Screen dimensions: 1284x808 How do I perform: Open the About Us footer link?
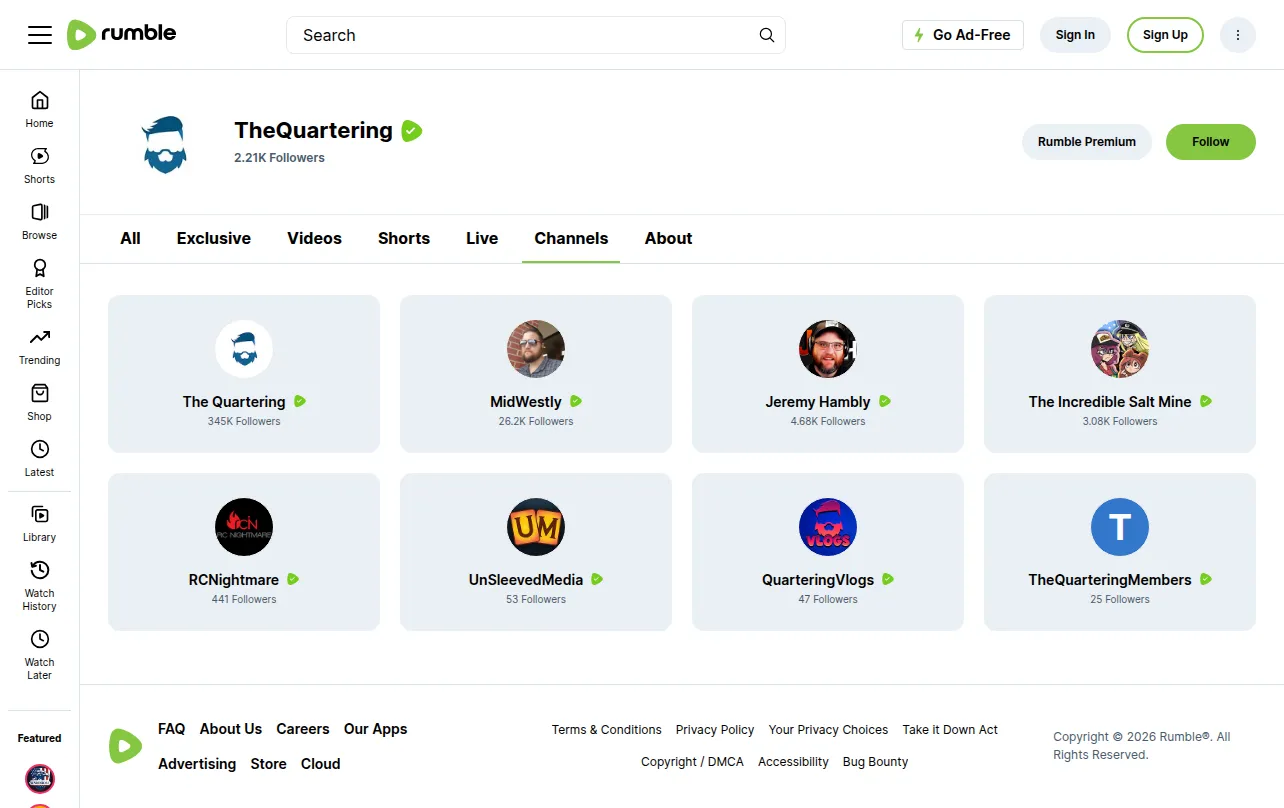click(x=231, y=729)
